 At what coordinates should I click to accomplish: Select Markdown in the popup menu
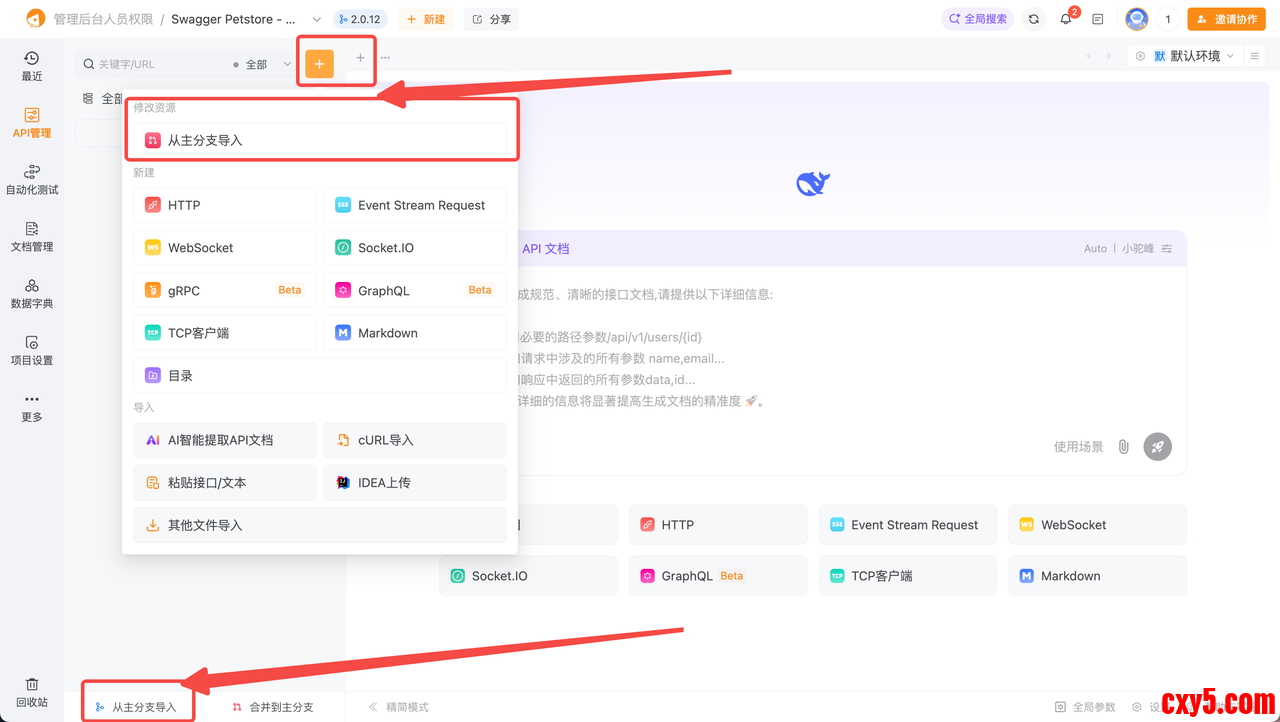point(415,333)
